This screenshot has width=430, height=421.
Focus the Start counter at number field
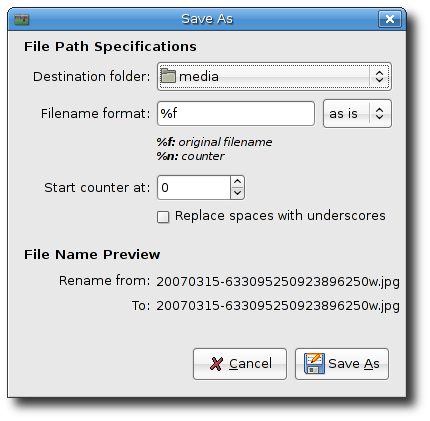[194, 188]
